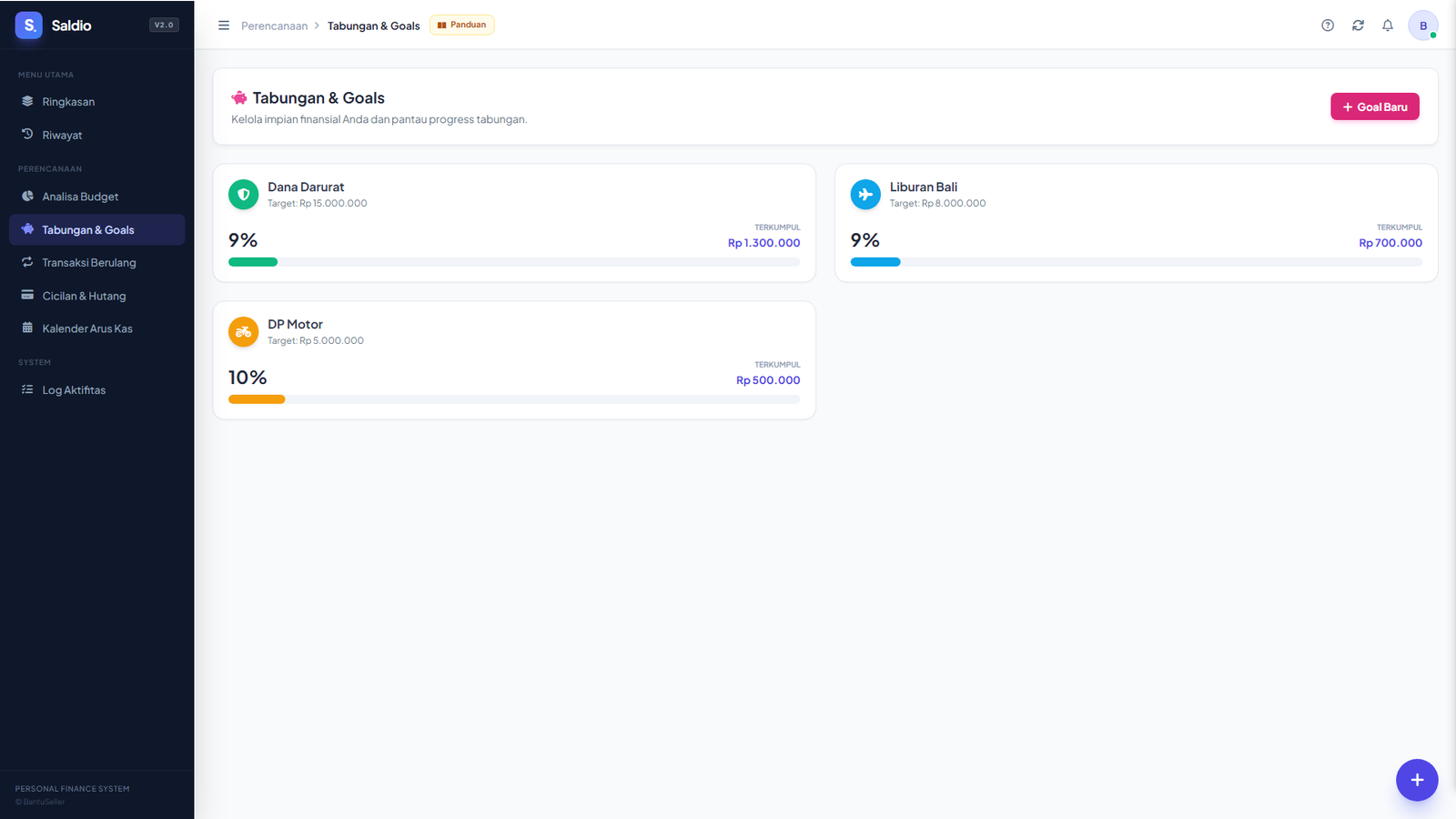
Task: Go to Analisa Budget
Action: pyautogui.click(x=97, y=197)
